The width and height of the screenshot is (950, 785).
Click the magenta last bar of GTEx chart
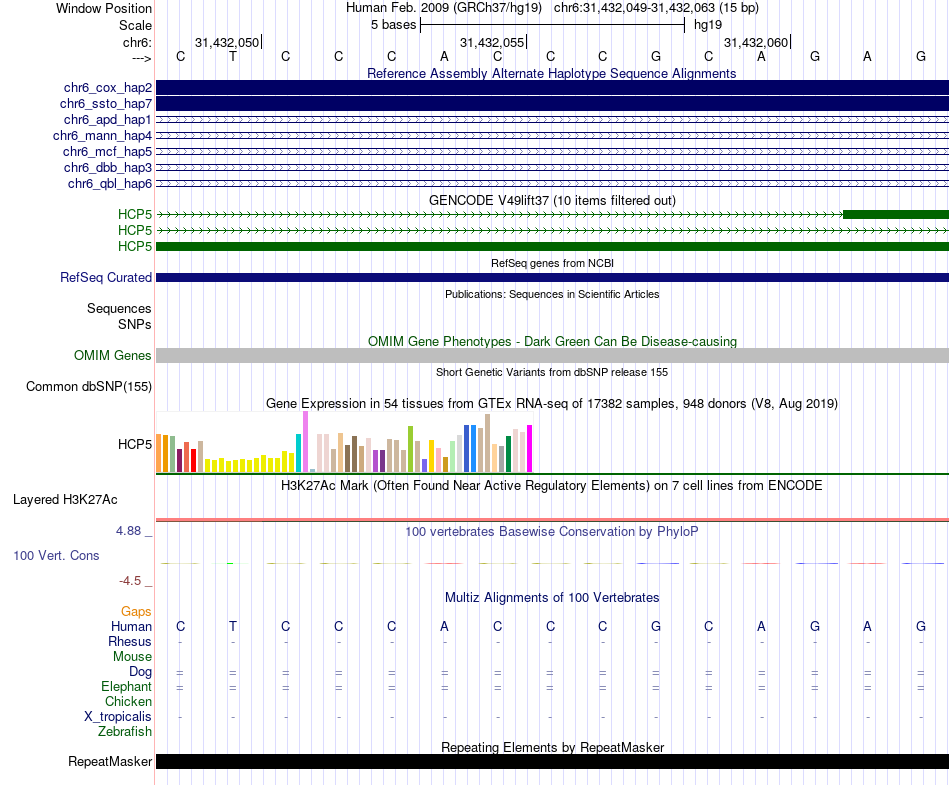[x=530, y=449]
